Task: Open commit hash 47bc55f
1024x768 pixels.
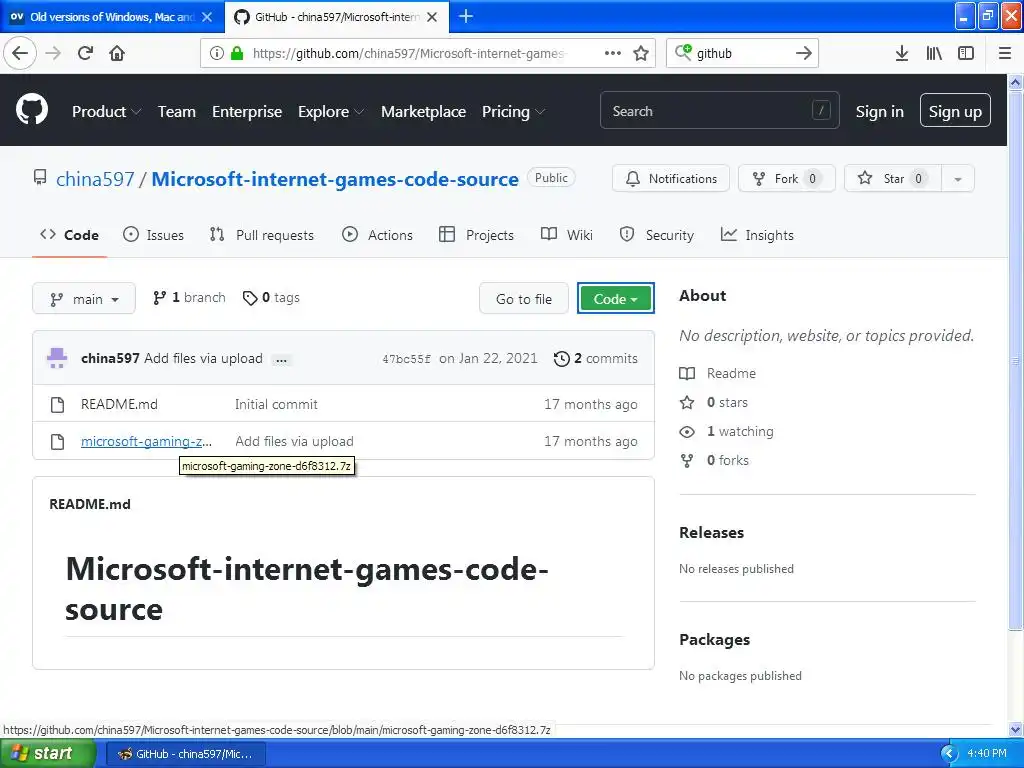Action: click(406, 359)
